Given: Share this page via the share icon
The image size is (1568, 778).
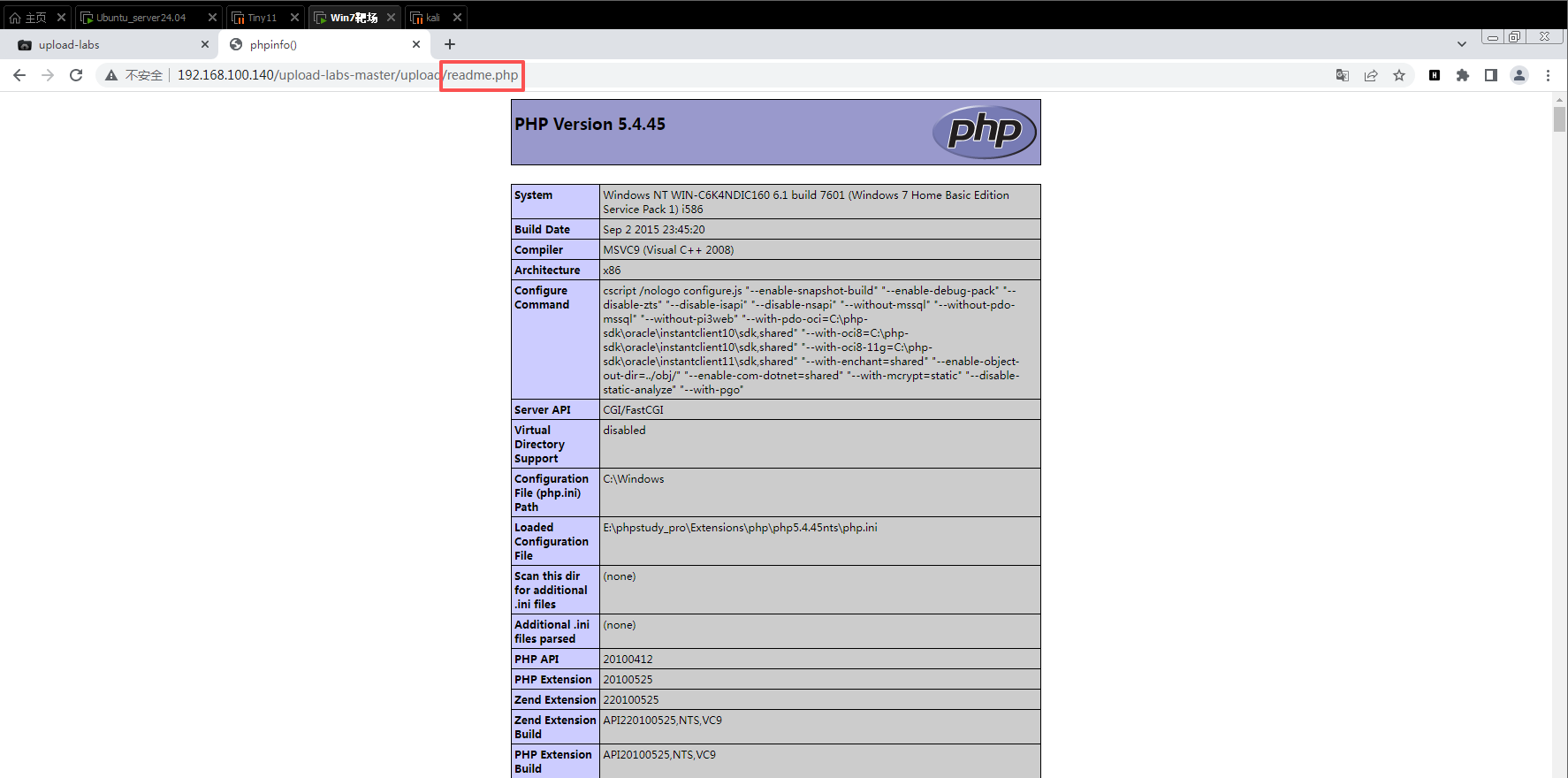Looking at the screenshot, I should pyautogui.click(x=1371, y=75).
